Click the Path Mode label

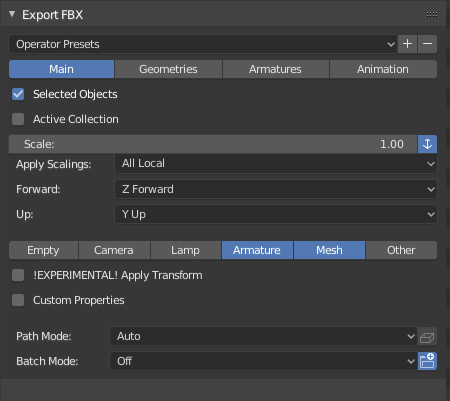(x=44, y=336)
